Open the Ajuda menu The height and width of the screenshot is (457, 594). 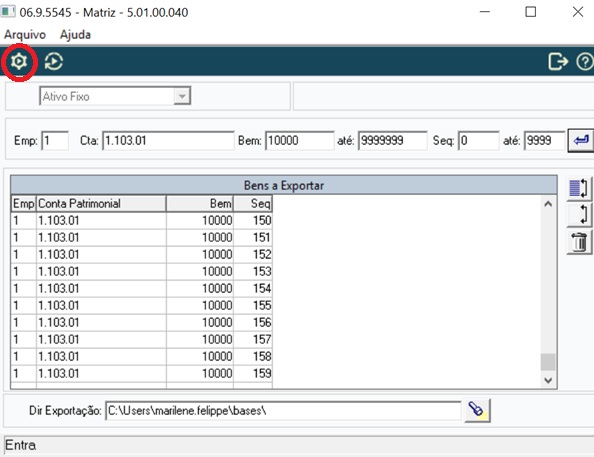[x=75, y=34]
